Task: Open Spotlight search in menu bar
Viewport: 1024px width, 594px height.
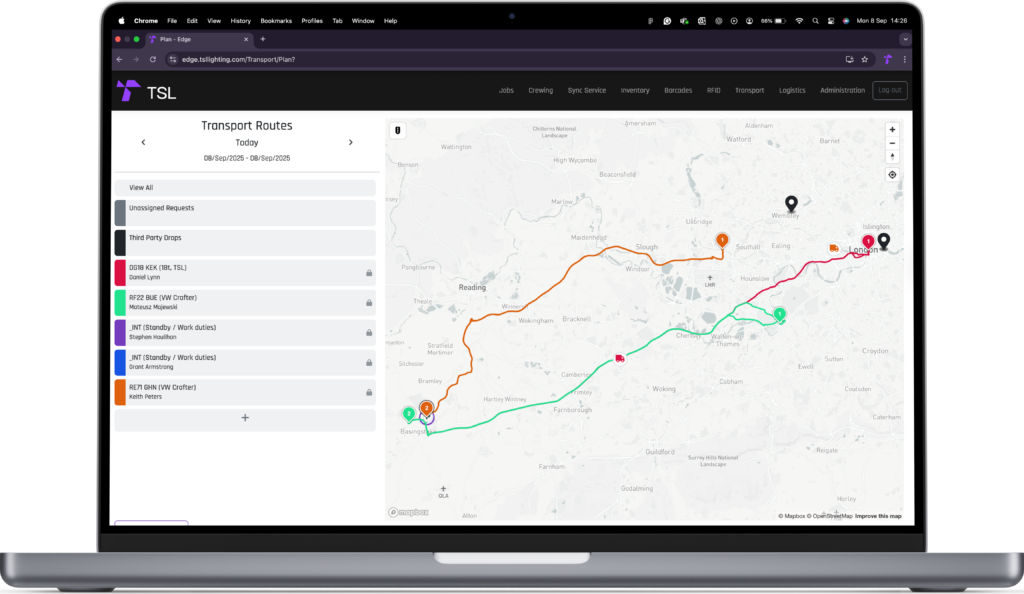Action: (815, 21)
